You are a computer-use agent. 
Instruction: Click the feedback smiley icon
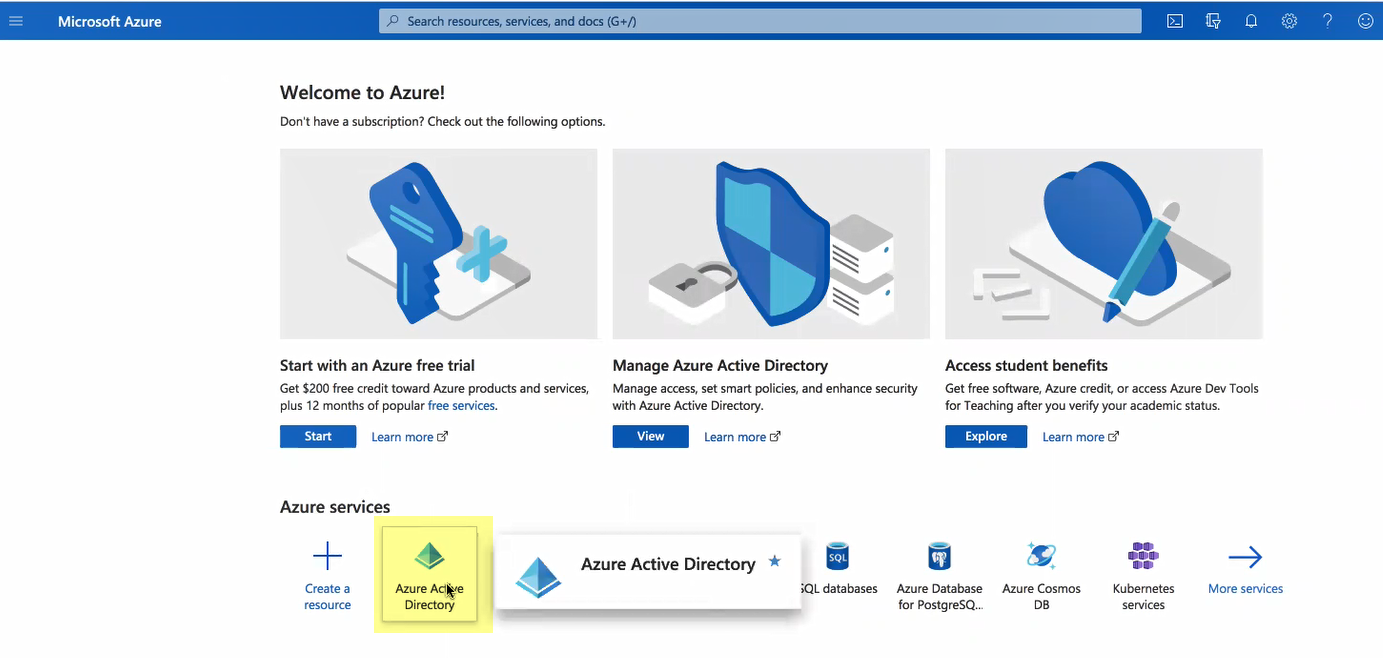click(1365, 21)
